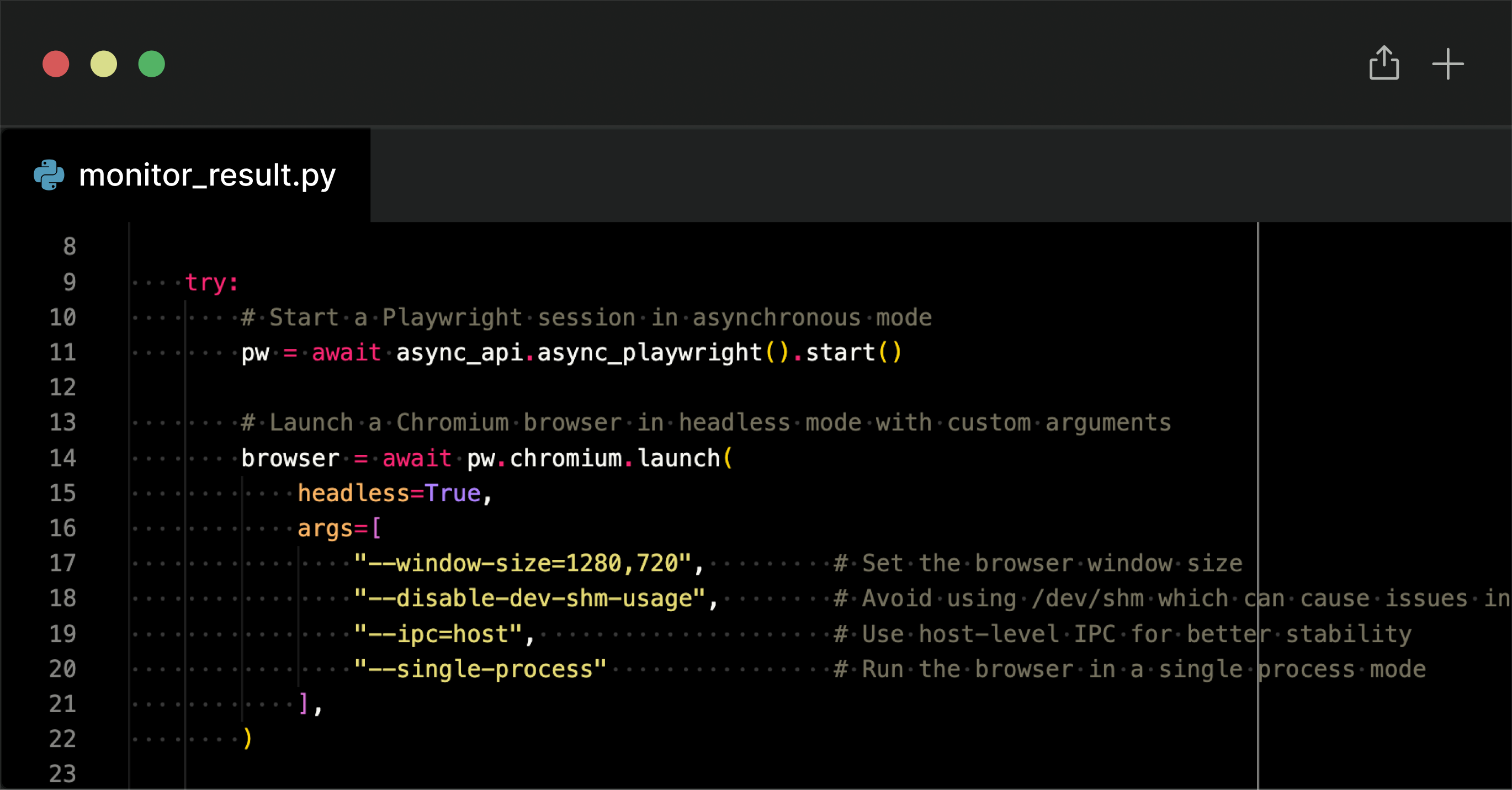Image resolution: width=1512 pixels, height=790 pixels.
Task: Click the '--single-process' string
Action: 480,669
